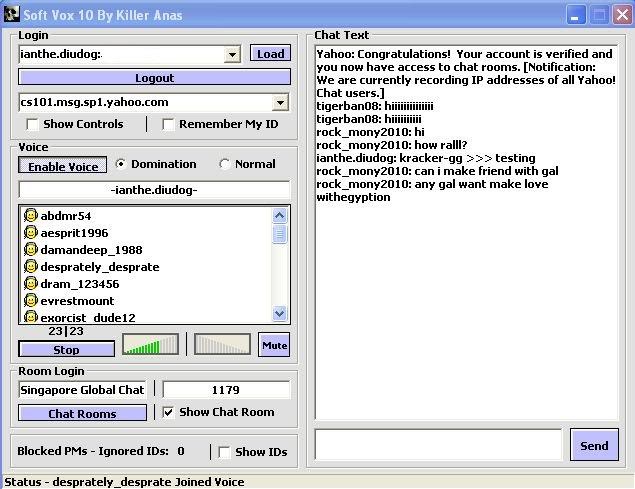Click the -ianthe.diudog- voice name field
Screen dimensions: 635x489
(x=154, y=190)
